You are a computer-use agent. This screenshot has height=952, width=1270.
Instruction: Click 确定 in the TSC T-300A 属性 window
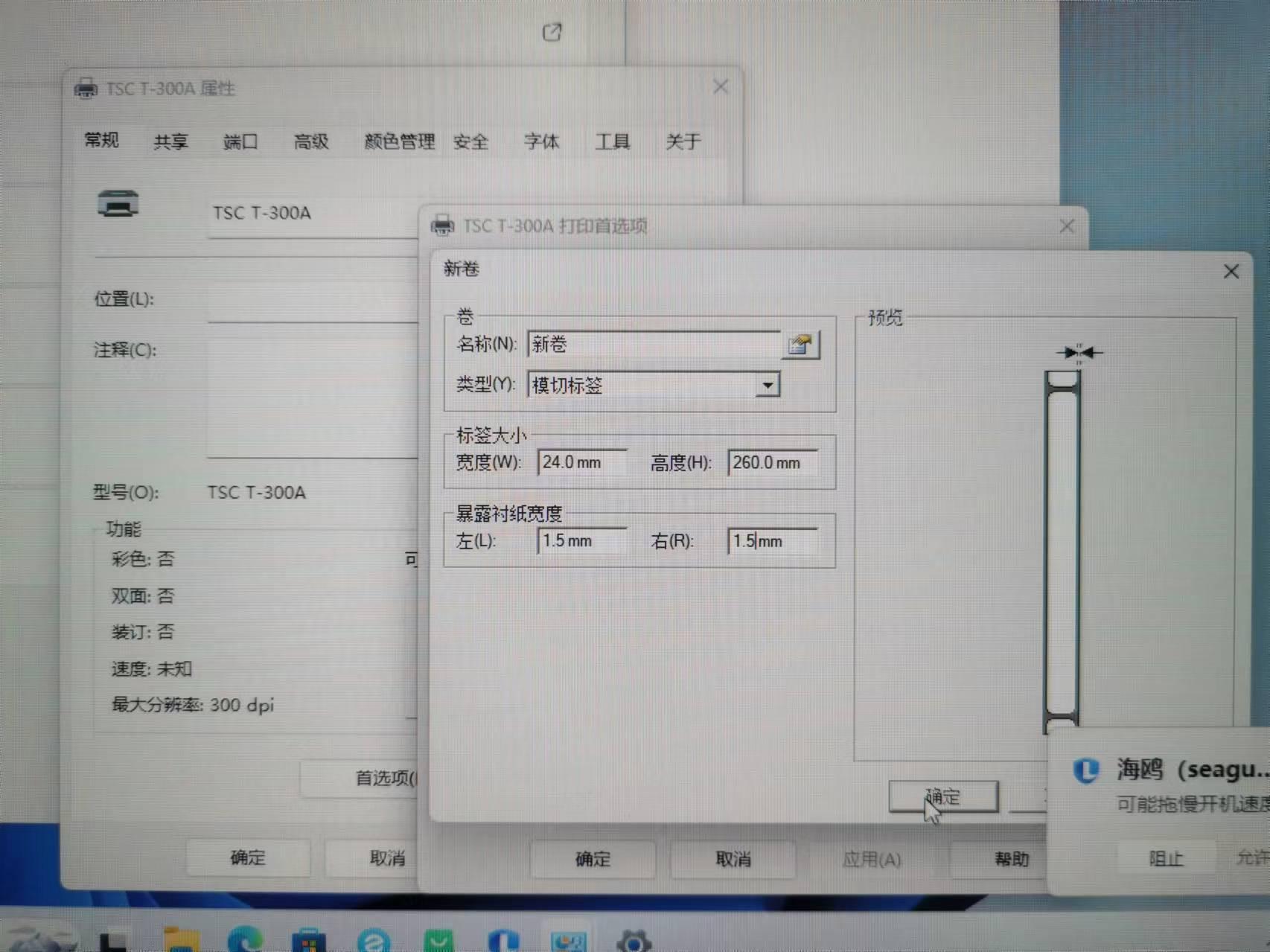tap(247, 857)
